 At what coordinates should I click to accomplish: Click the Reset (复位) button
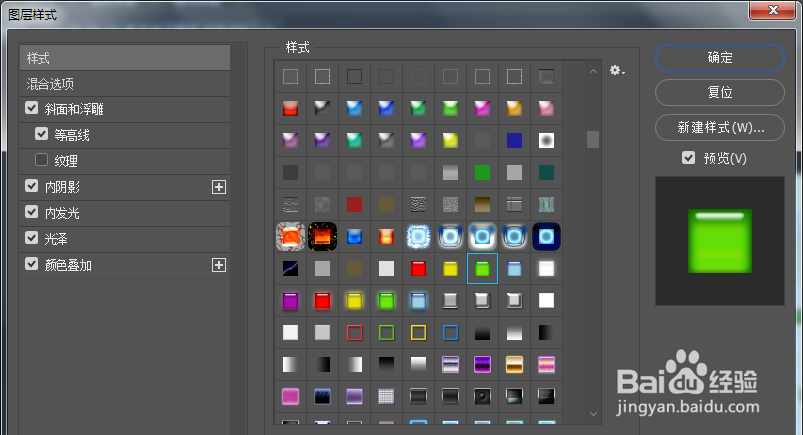click(720, 92)
